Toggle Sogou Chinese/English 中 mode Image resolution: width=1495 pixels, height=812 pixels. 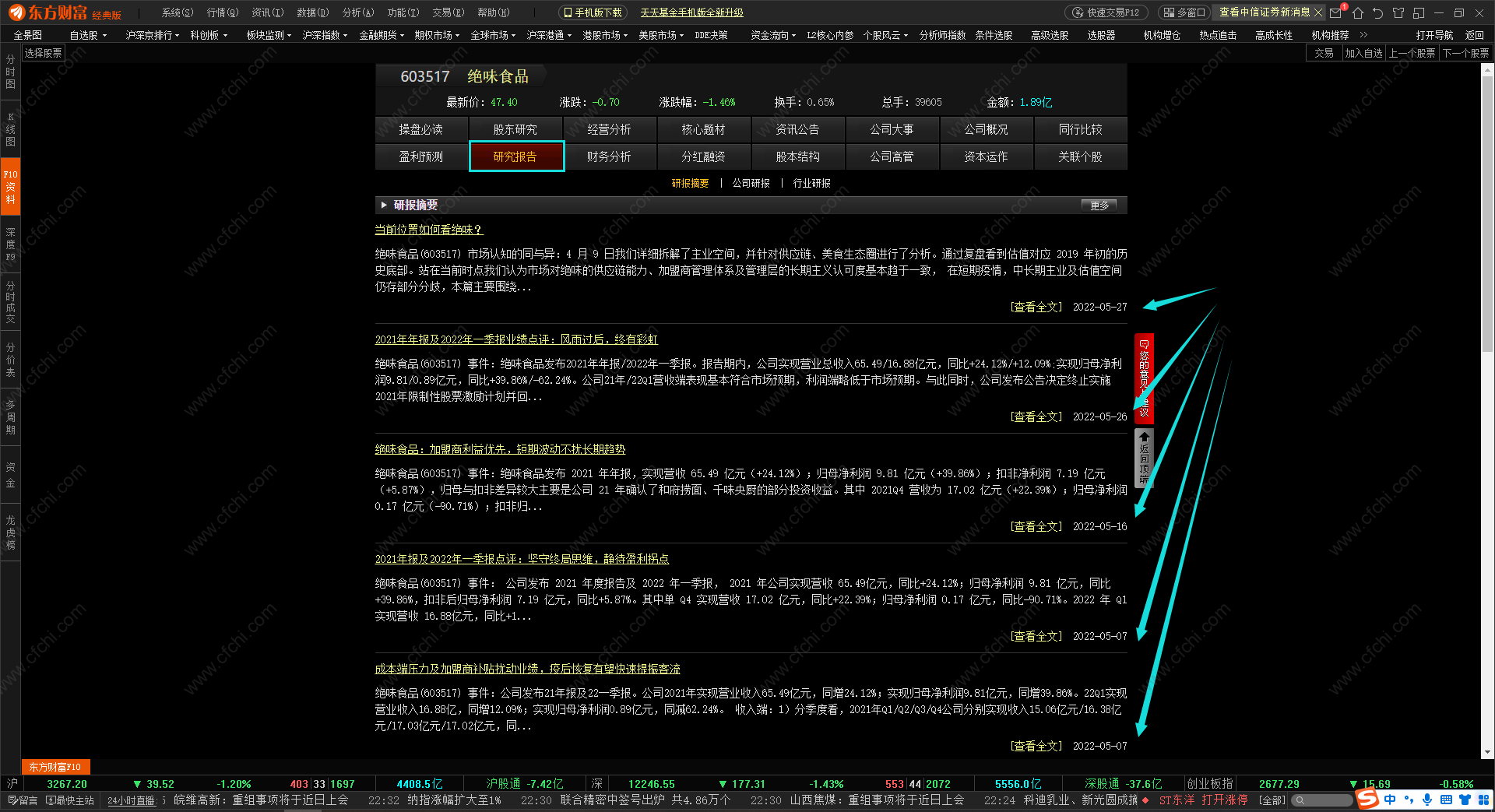pyautogui.click(x=1390, y=800)
